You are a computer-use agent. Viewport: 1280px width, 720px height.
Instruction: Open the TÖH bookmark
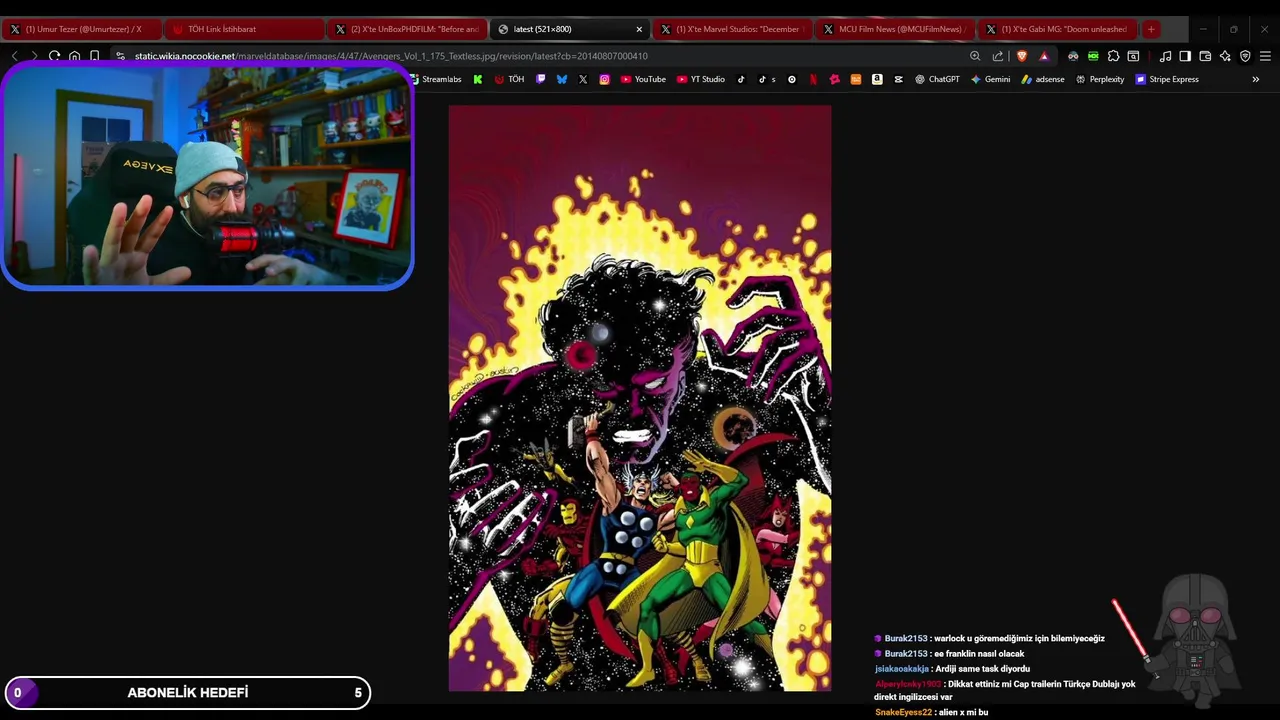[x=509, y=79]
